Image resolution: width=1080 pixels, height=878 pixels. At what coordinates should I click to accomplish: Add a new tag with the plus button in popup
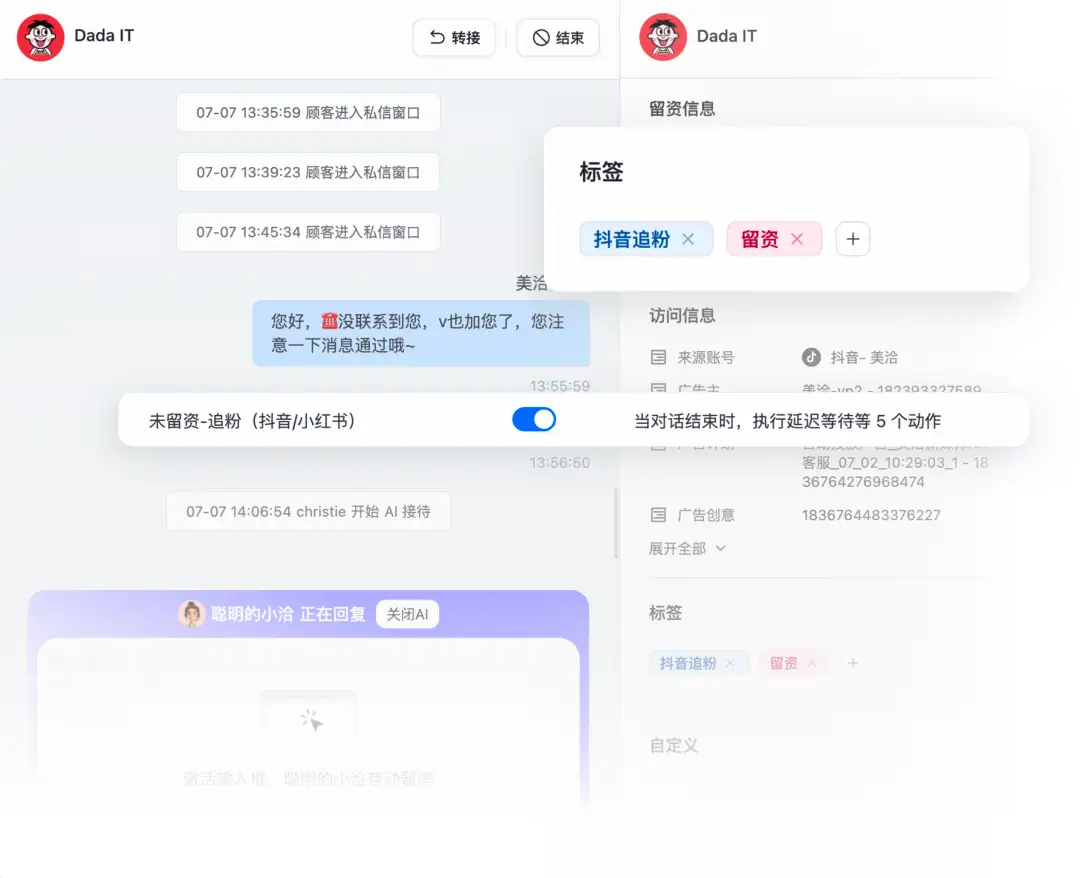(853, 239)
